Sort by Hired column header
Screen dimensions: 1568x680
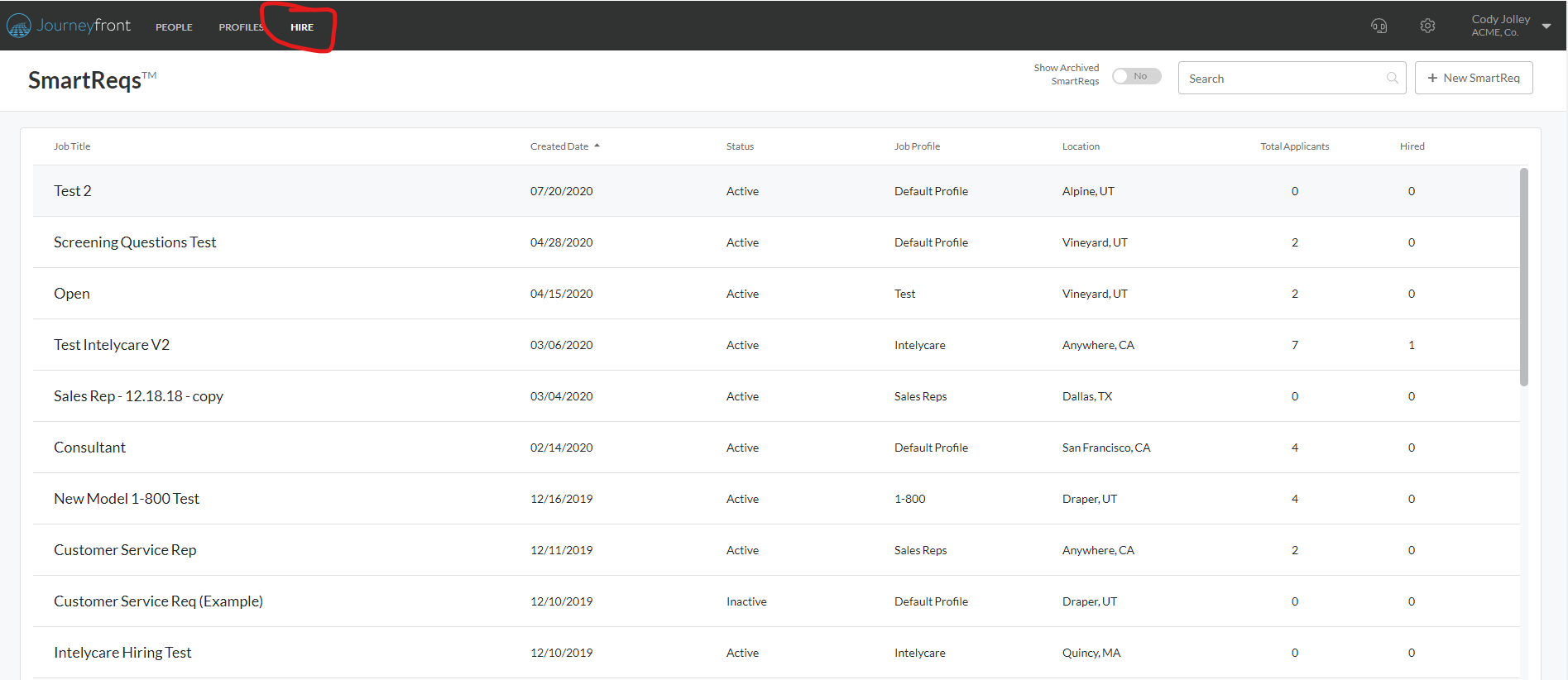click(1412, 146)
